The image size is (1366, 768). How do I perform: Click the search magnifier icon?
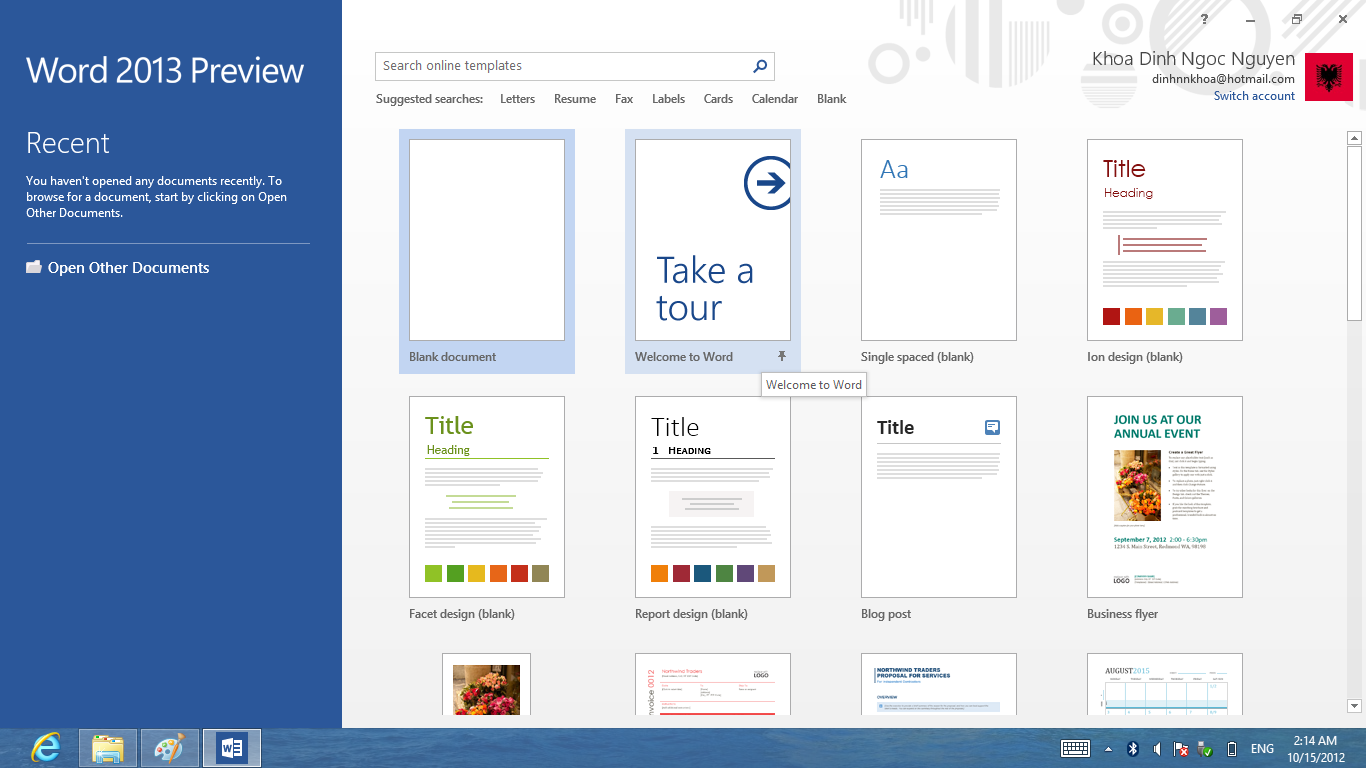(760, 66)
